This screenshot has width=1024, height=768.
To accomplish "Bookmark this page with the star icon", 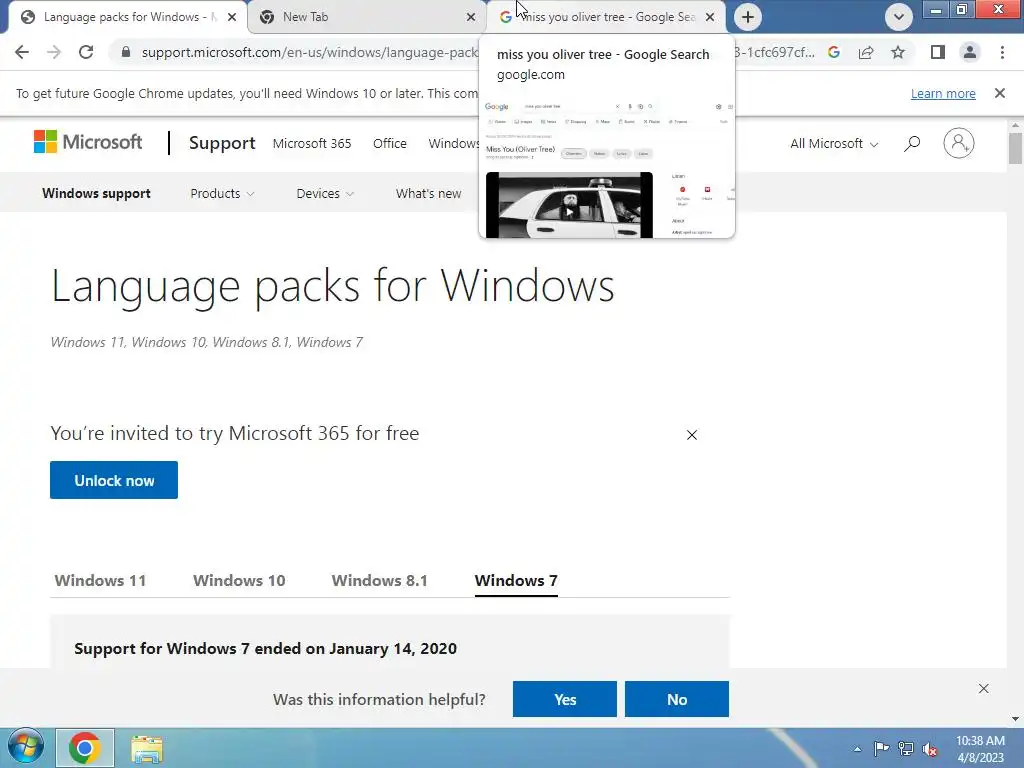I will pyautogui.click(x=898, y=52).
